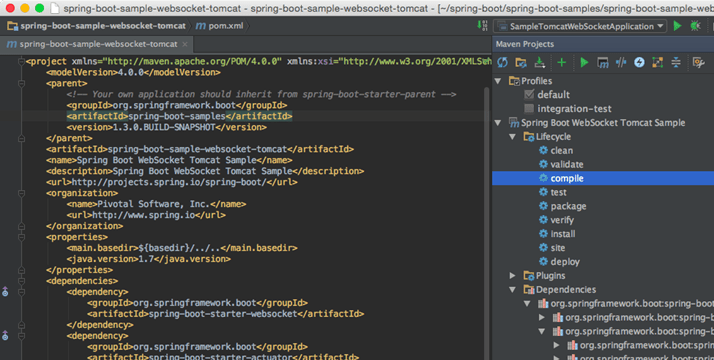The width and height of the screenshot is (714, 360).
Task: Collapse the <properties> element fold marker
Action: [x=21, y=237]
